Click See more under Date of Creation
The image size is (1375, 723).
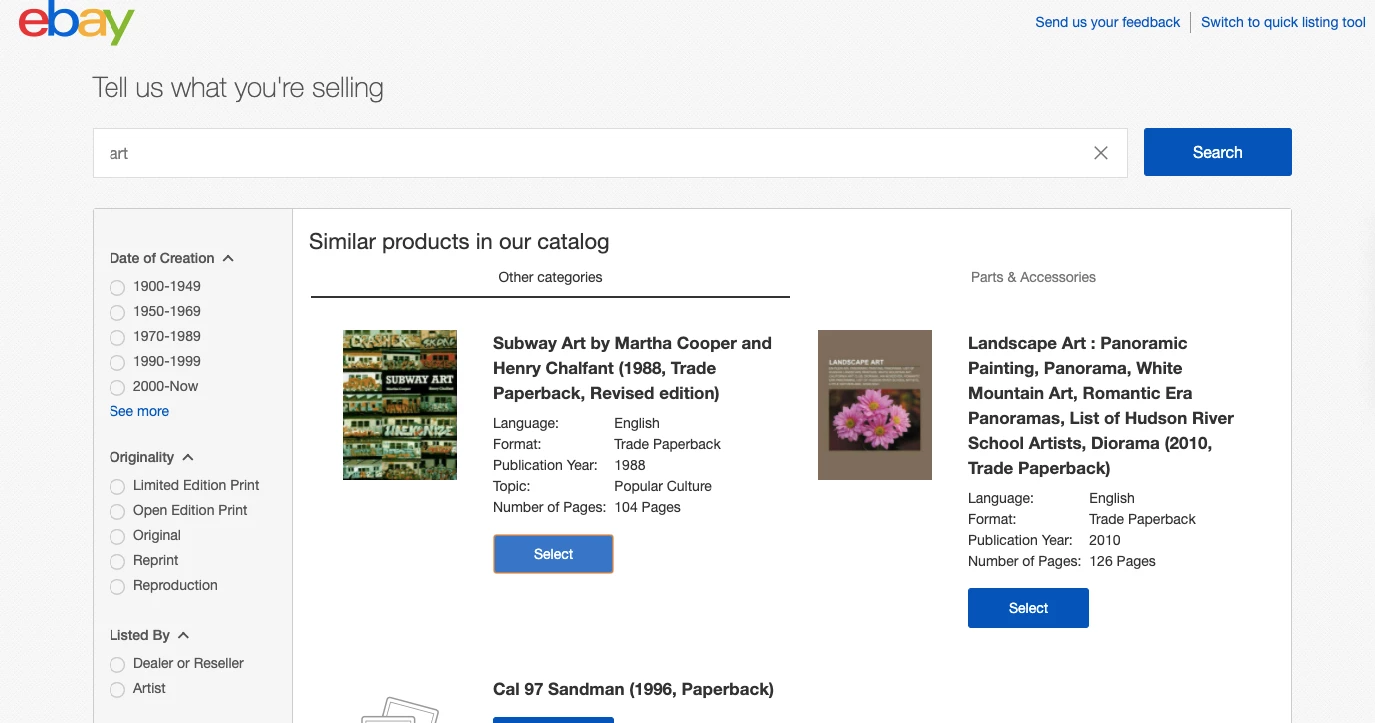139,411
